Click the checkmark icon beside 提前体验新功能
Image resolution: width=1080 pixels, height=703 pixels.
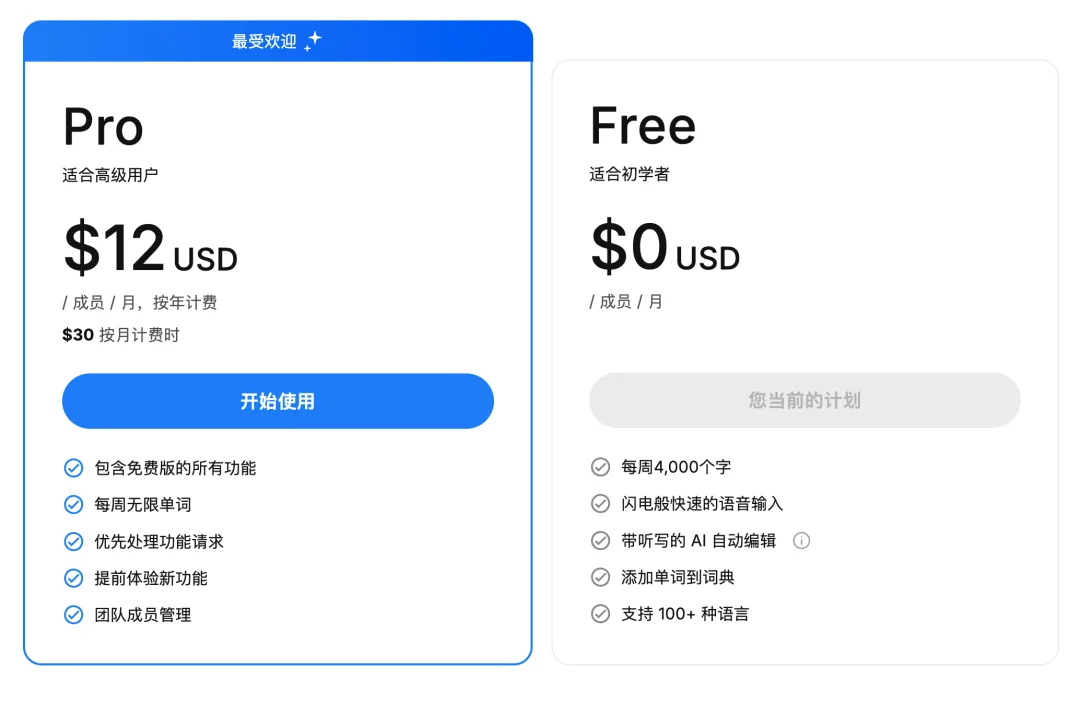[74, 578]
